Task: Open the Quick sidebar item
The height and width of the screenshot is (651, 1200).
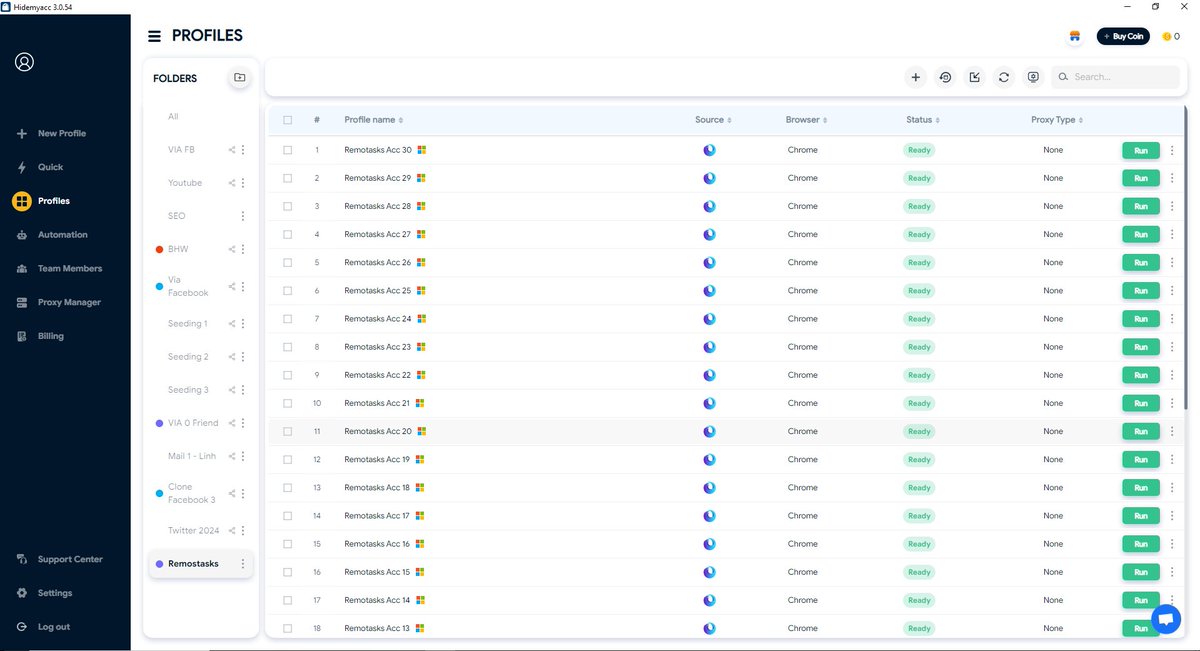Action: point(40,167)
